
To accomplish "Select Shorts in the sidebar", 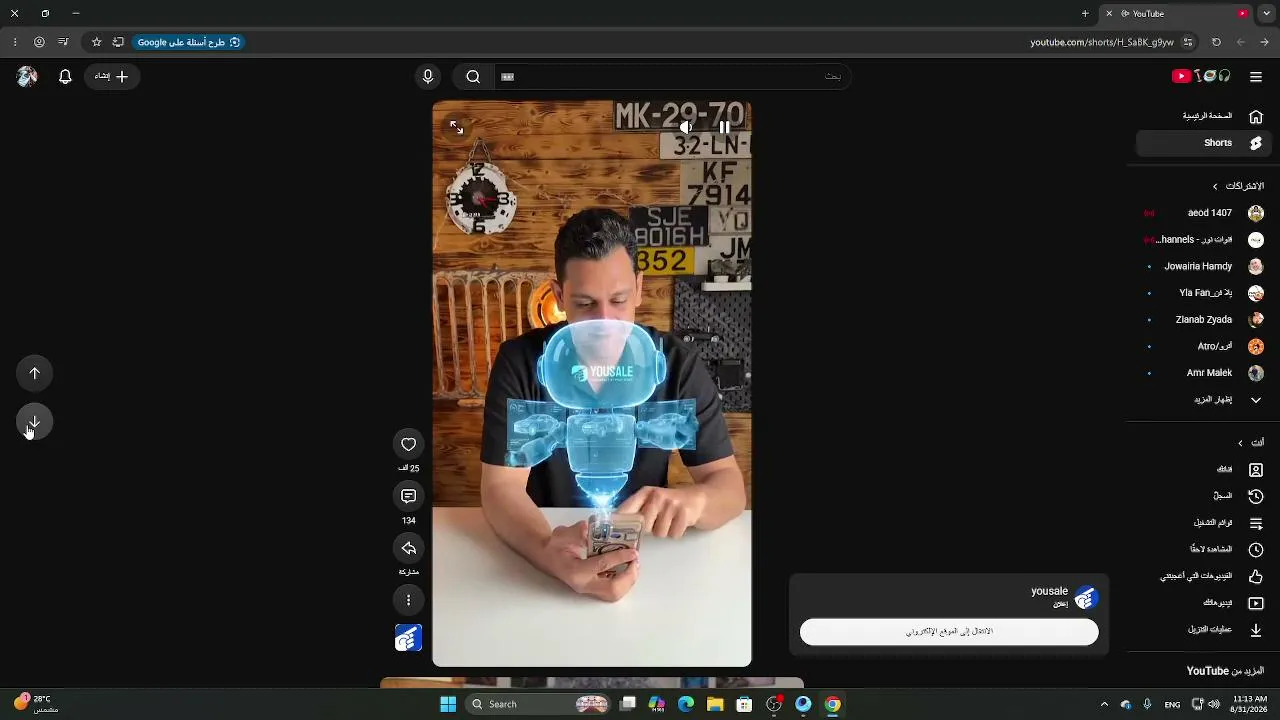I will [1204, 143].
